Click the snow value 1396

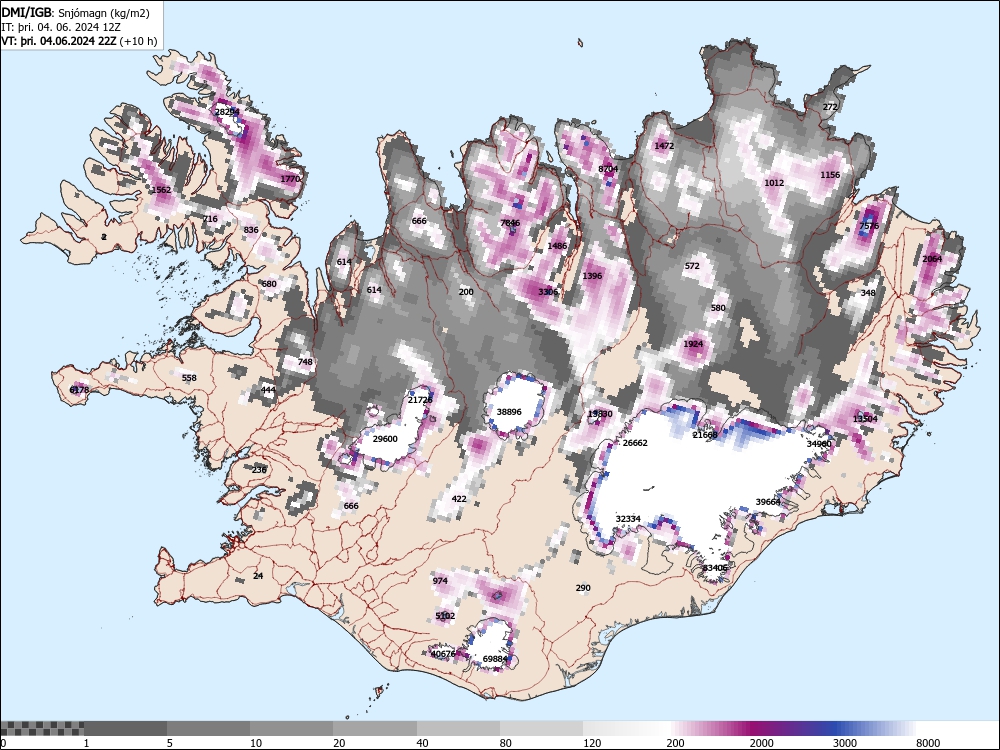click(592, 276)
